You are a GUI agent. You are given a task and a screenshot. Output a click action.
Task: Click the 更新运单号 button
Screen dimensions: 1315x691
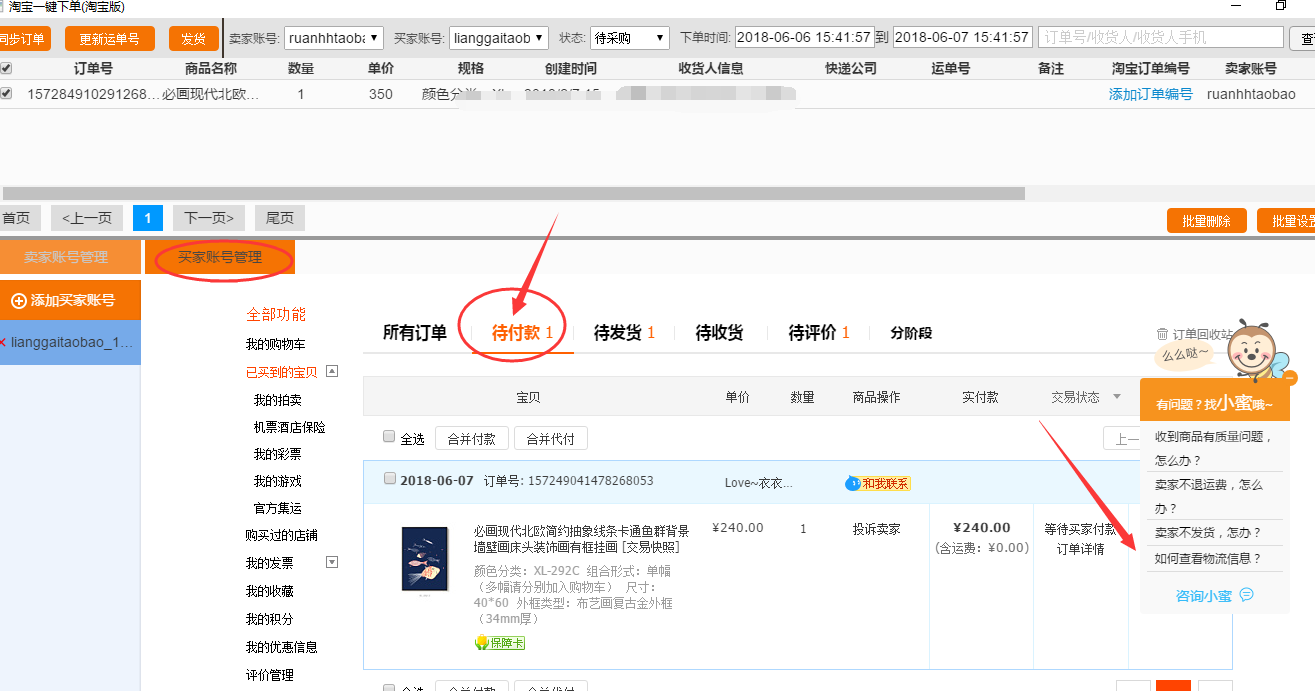110,39
